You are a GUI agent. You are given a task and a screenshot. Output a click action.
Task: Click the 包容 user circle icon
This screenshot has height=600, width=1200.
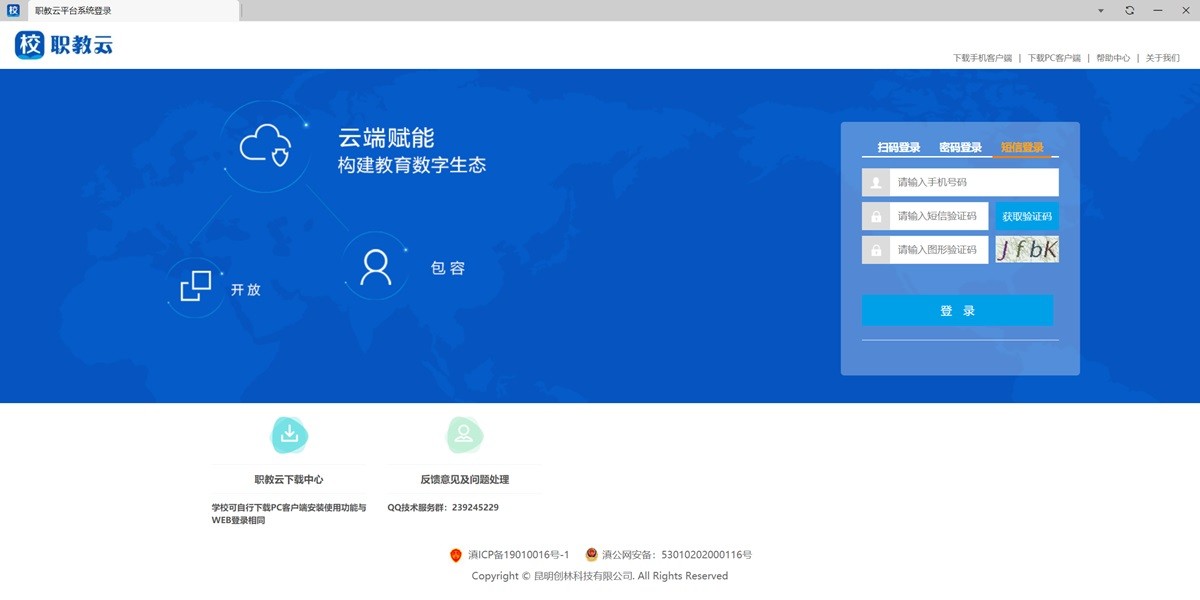point(376,267)
